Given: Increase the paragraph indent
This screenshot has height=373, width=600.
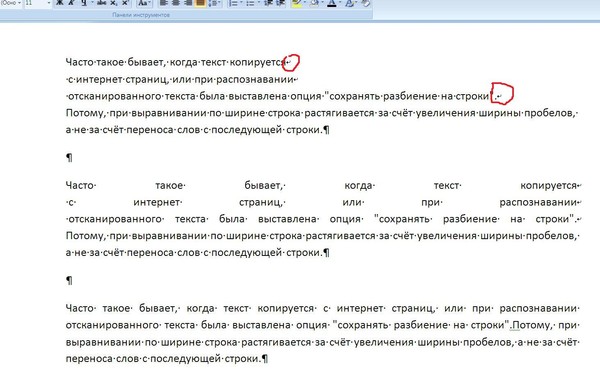Looking at the screenshot, I should (280, 3).
